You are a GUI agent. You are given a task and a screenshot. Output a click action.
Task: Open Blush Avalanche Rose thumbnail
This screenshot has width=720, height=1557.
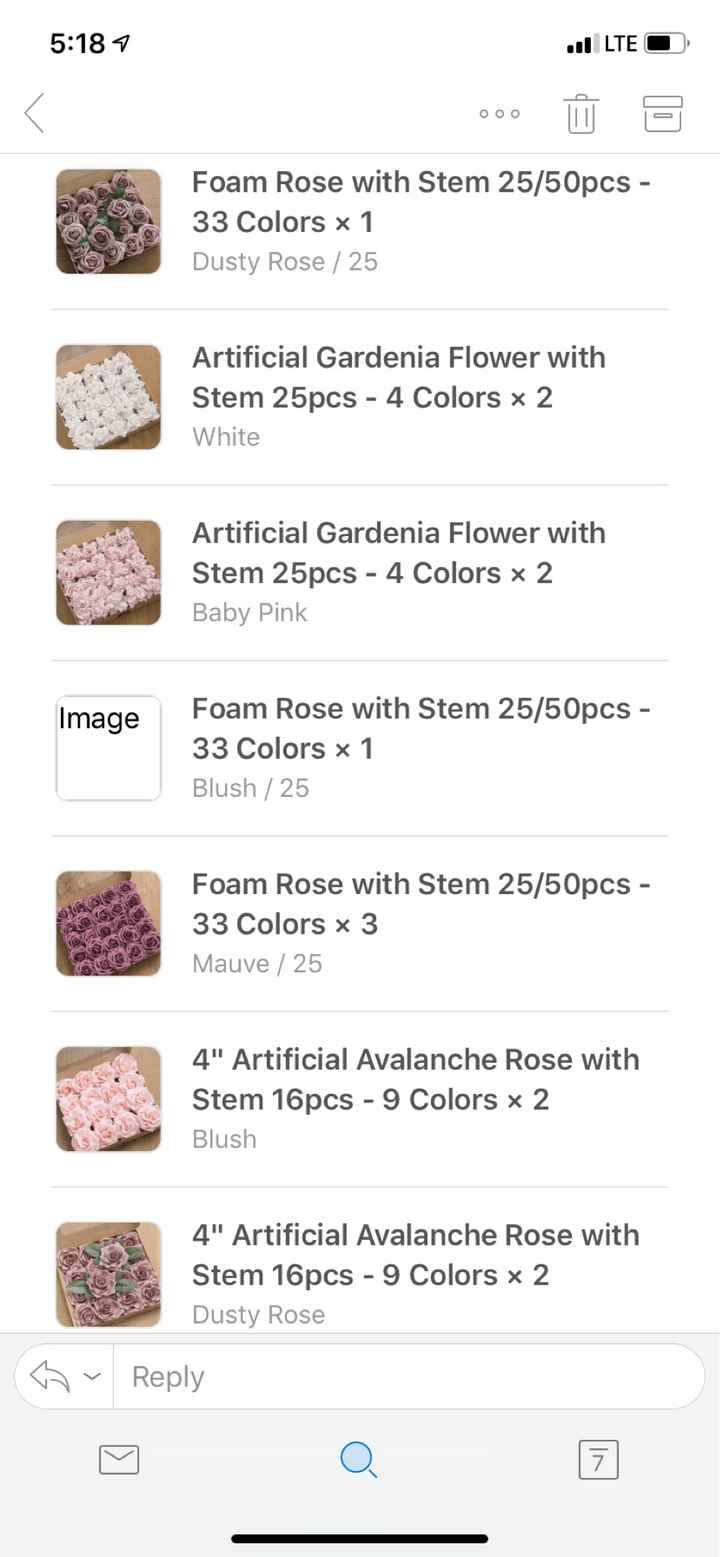(x=108, y=1099)
